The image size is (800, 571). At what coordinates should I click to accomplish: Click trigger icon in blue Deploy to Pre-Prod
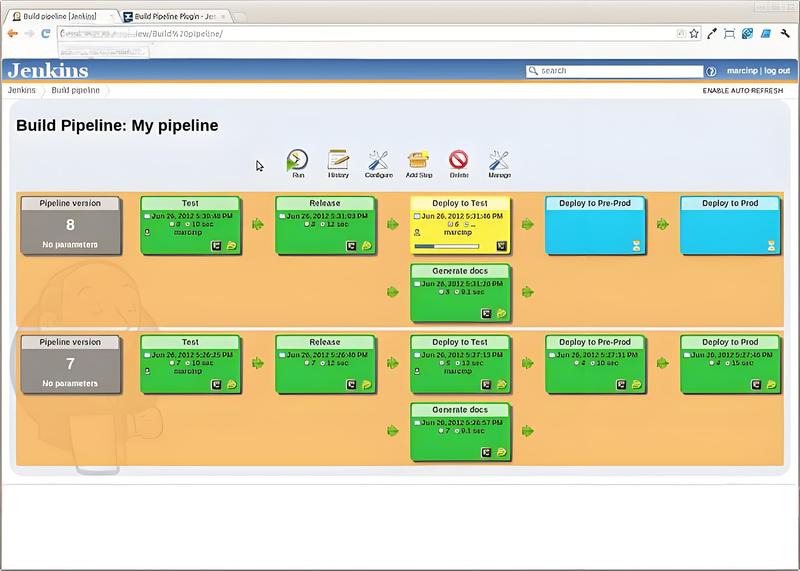pyautogui.click(x=636, y=246)
